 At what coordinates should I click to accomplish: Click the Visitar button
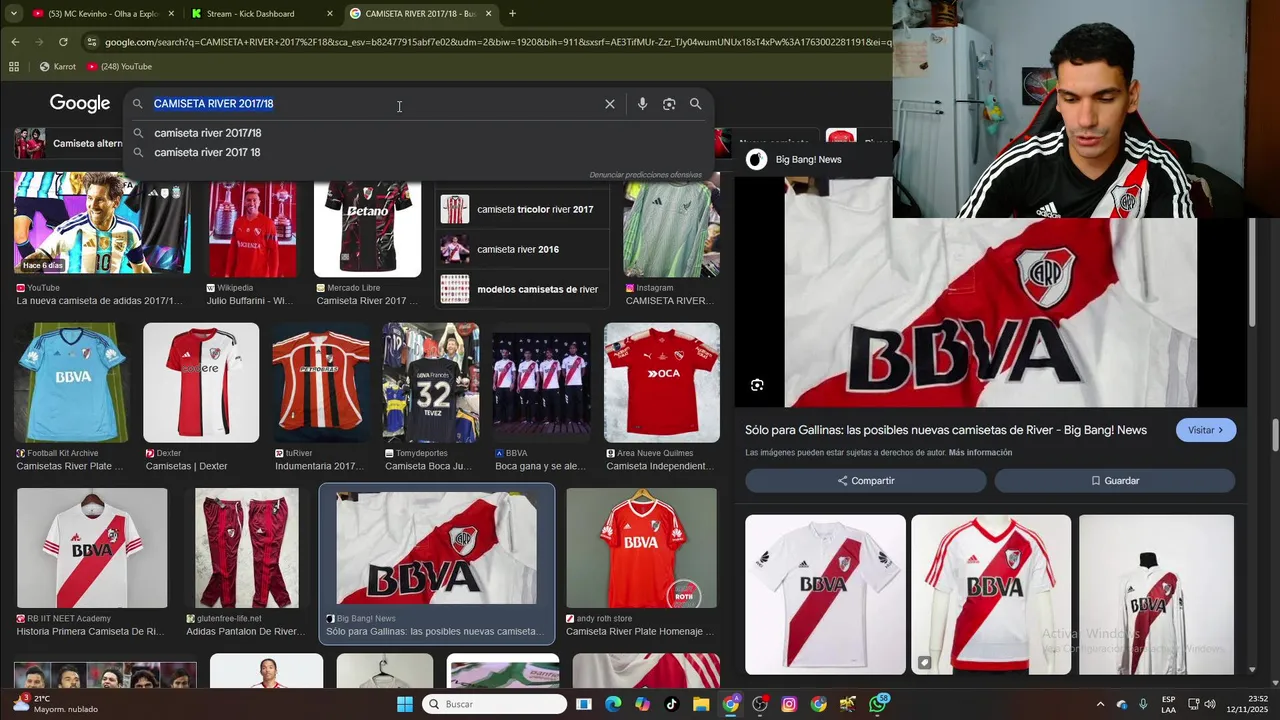[x=1206, y=430]
